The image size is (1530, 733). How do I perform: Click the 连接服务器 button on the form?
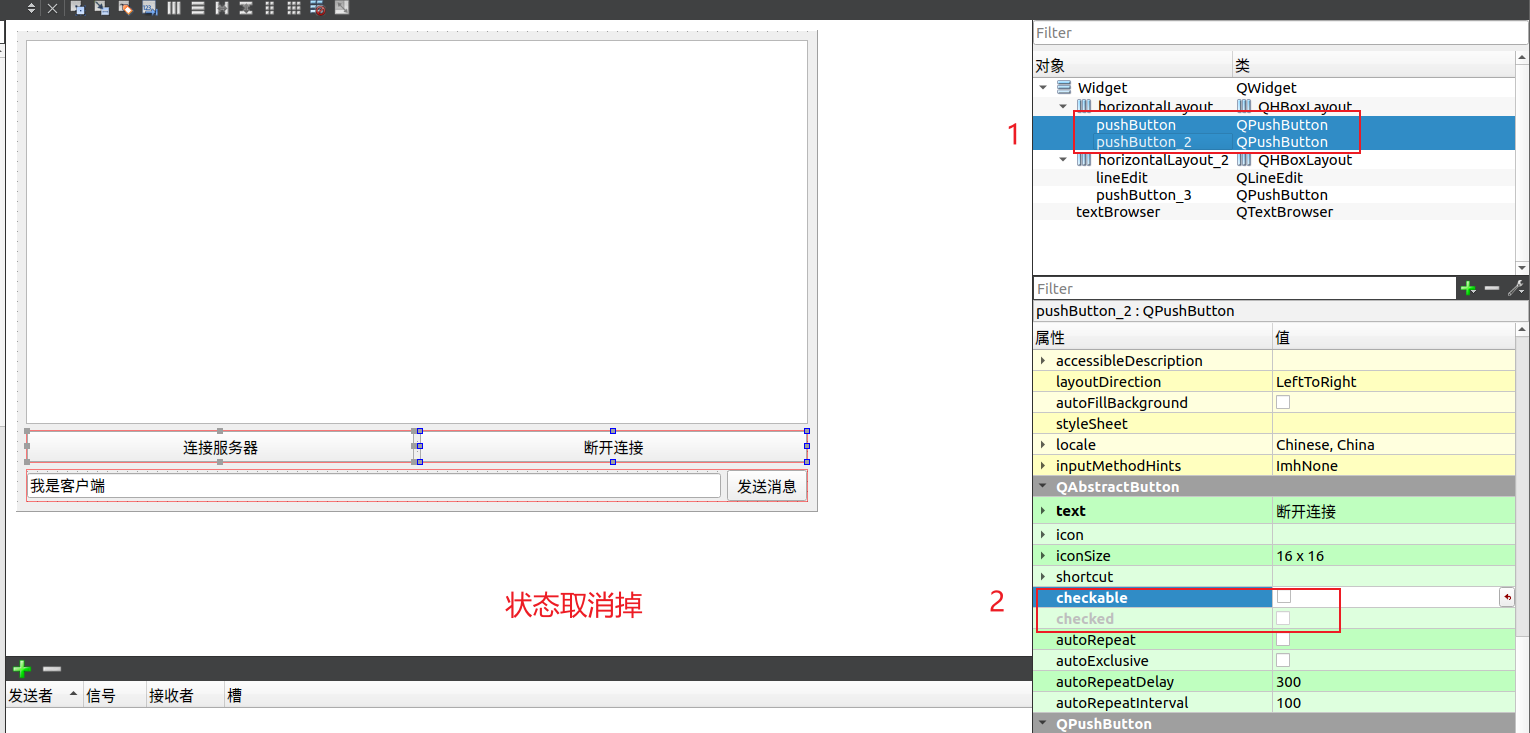[220, 447]
